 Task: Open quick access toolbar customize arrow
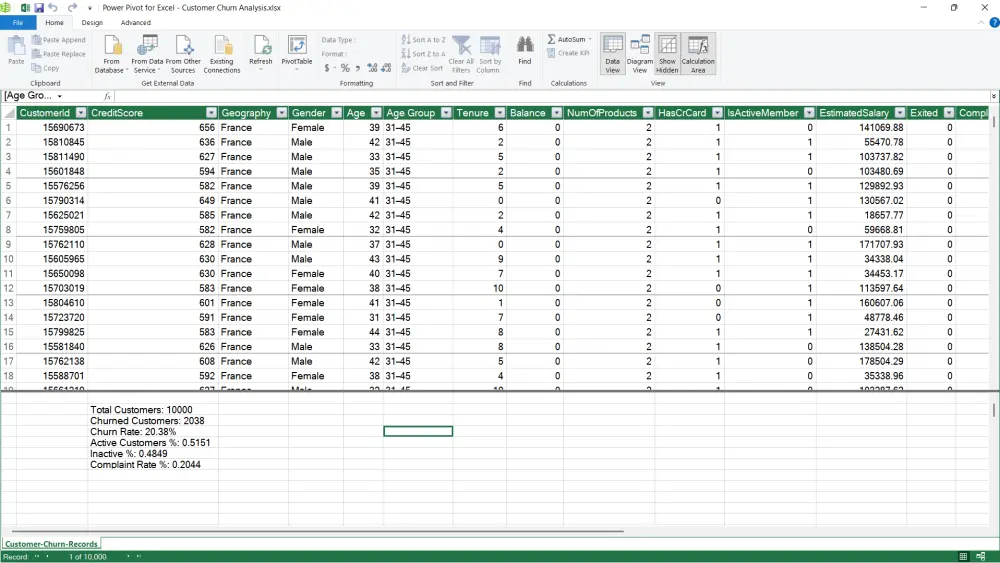click(89, 8)
